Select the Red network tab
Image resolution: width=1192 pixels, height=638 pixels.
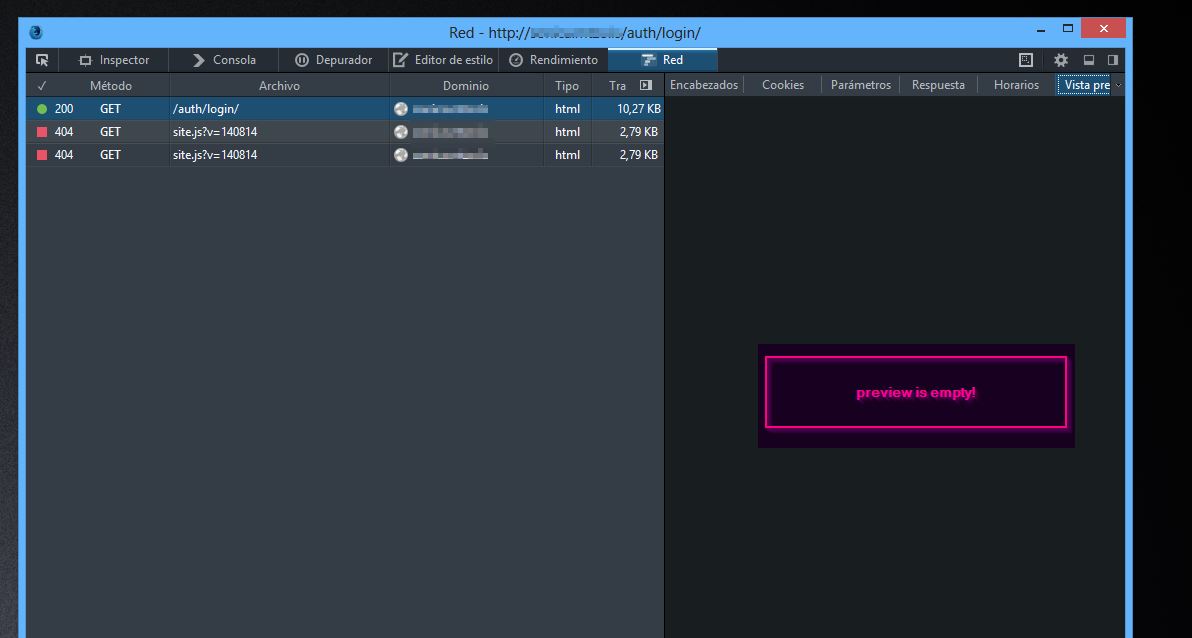[662, 60]
